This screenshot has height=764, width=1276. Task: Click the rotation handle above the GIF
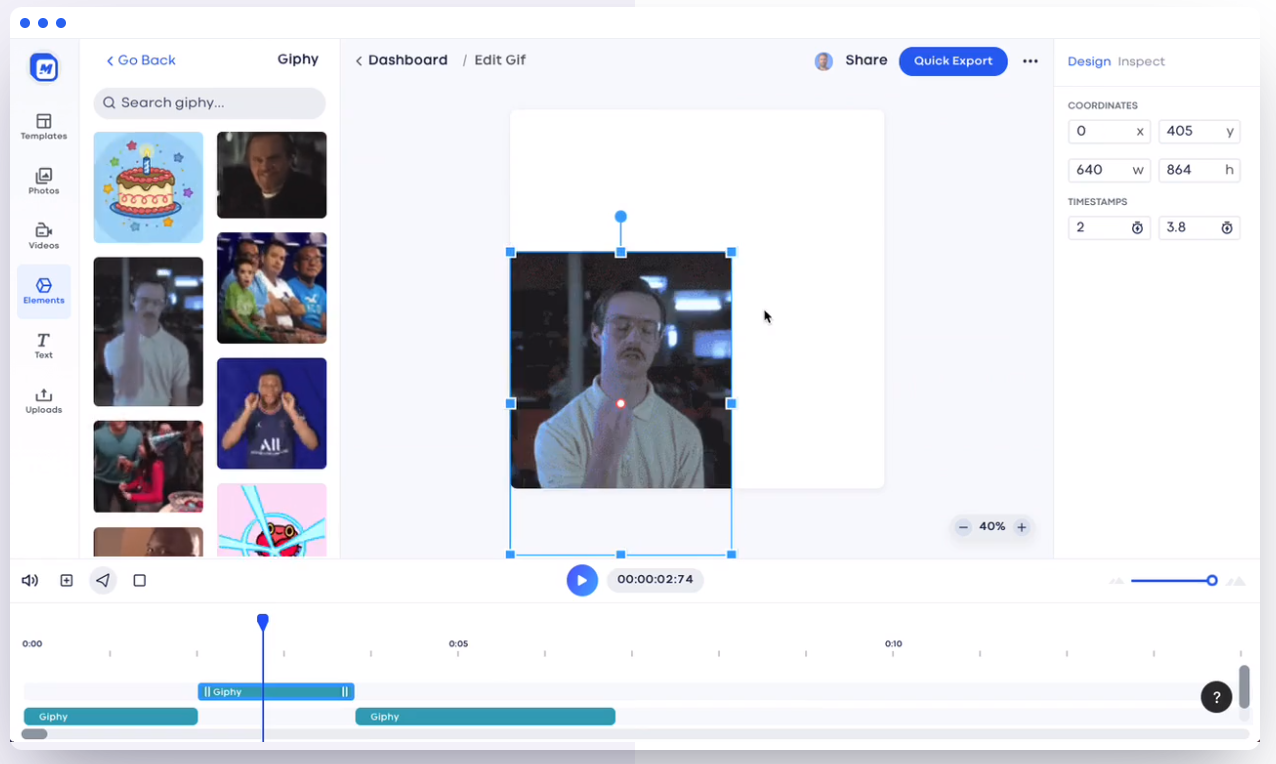click(x=621, y=217)
